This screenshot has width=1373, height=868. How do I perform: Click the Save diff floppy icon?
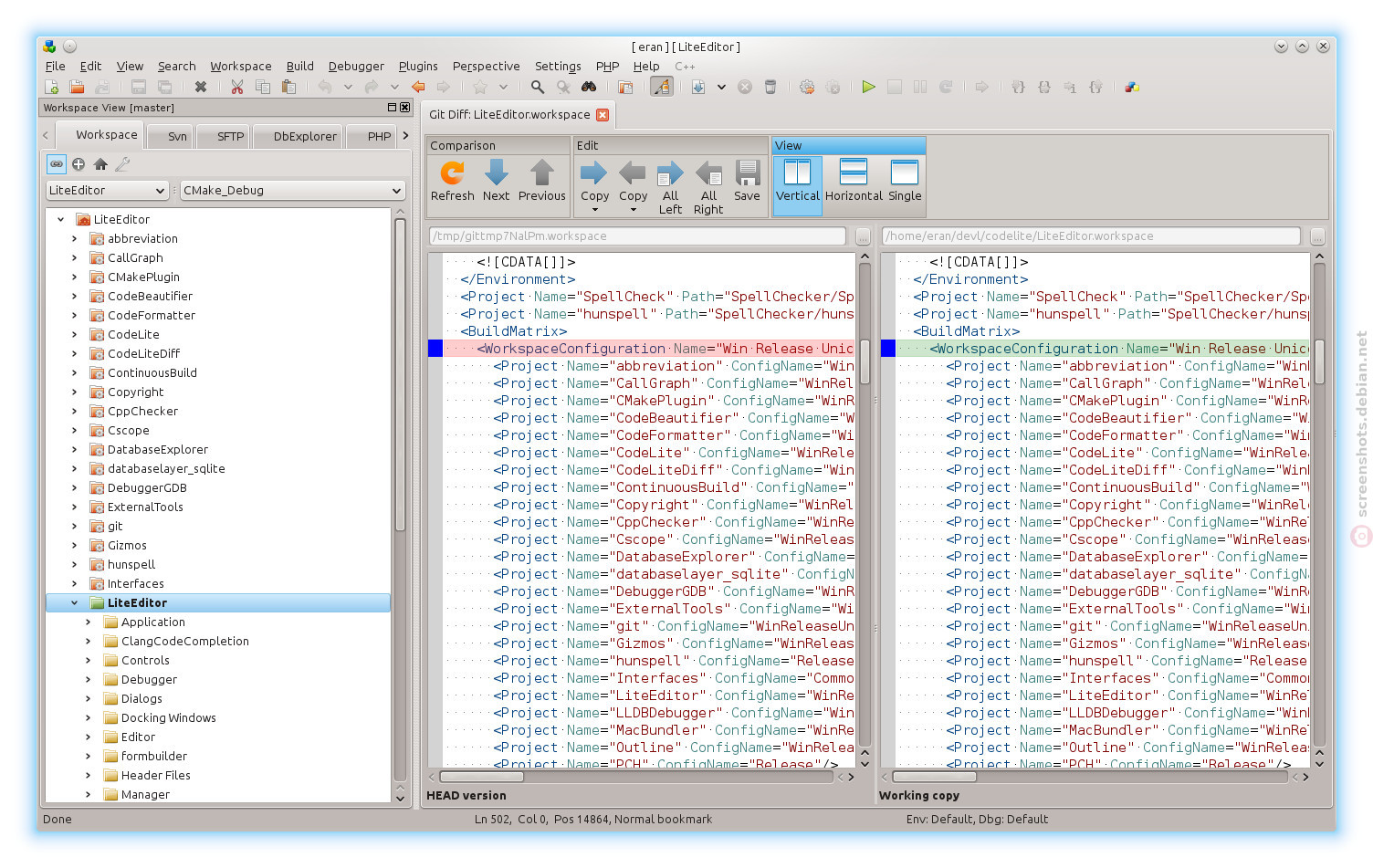coord(747,181)
